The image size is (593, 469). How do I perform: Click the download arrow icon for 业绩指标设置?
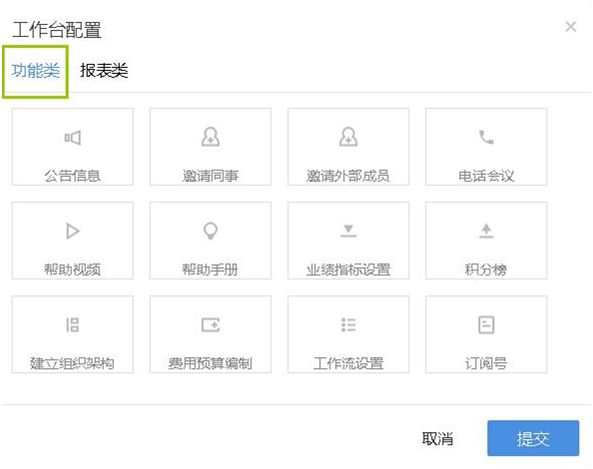[x=348, y=231]
